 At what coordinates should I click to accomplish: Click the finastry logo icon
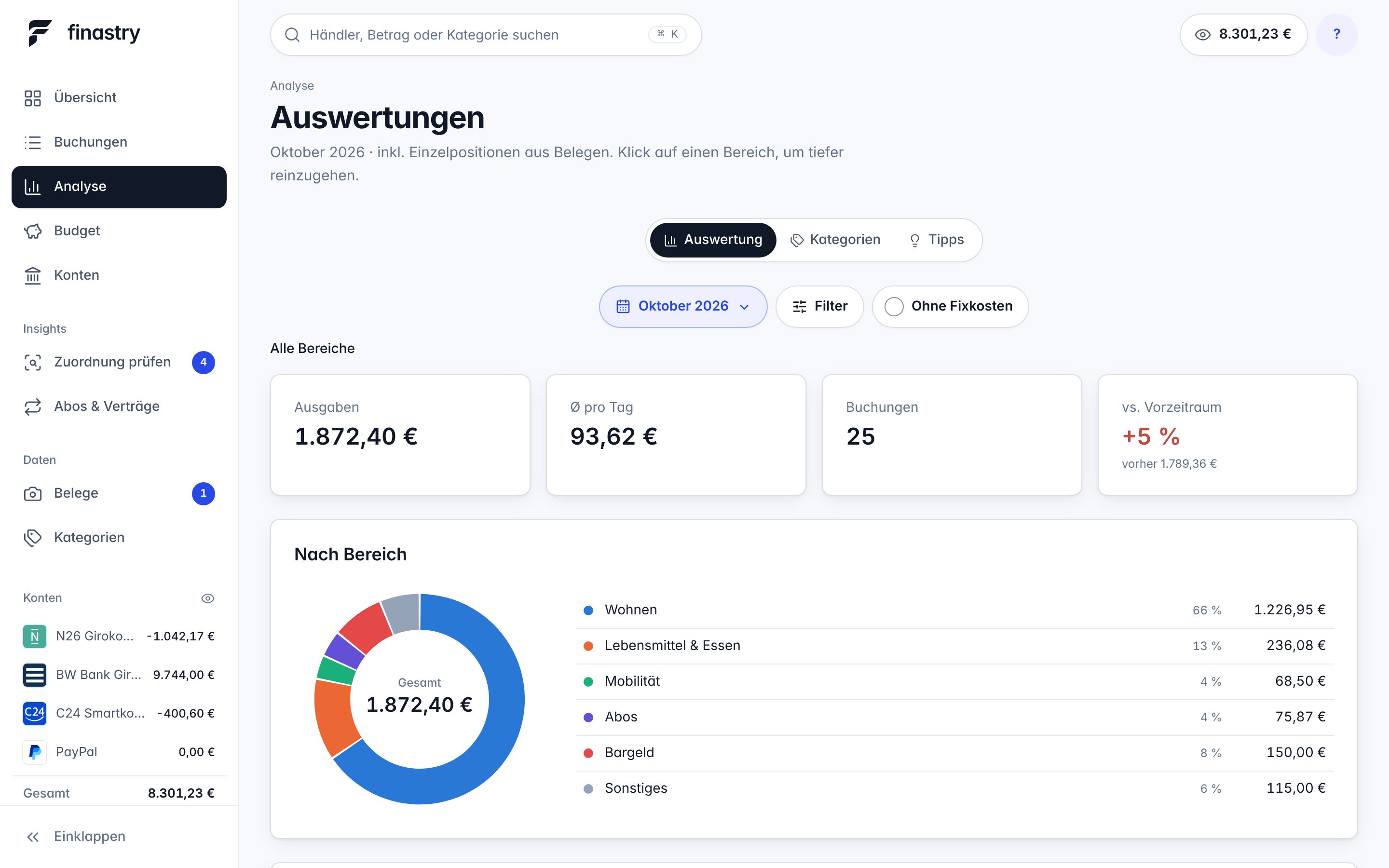pos(40,33)
